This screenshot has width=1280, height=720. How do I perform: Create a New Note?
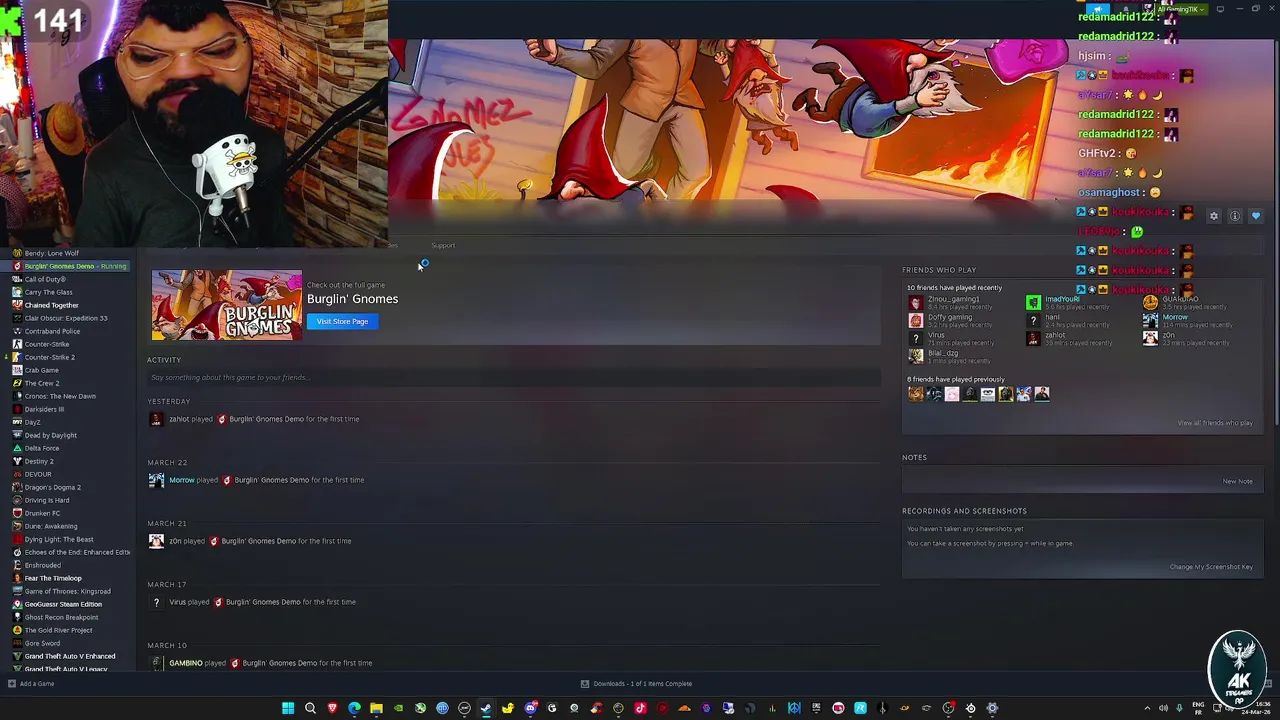[1237, 481]
